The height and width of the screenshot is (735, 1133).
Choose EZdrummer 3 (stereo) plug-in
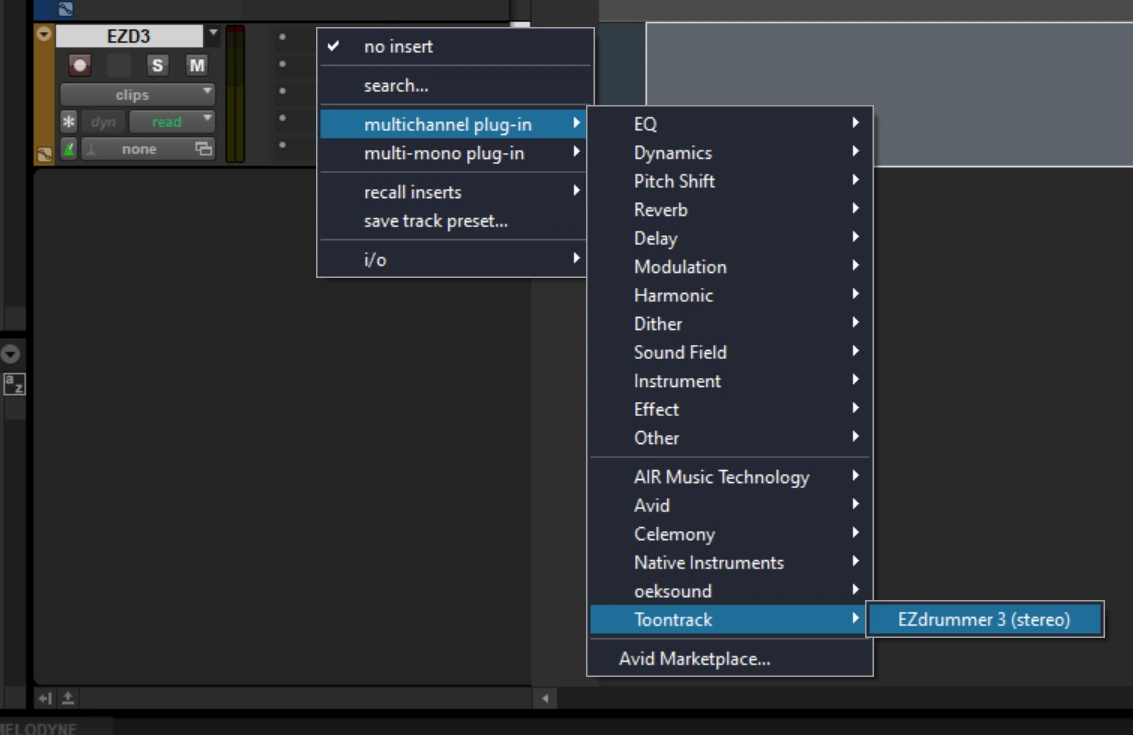pyautogui.click(x=984, y=620)
